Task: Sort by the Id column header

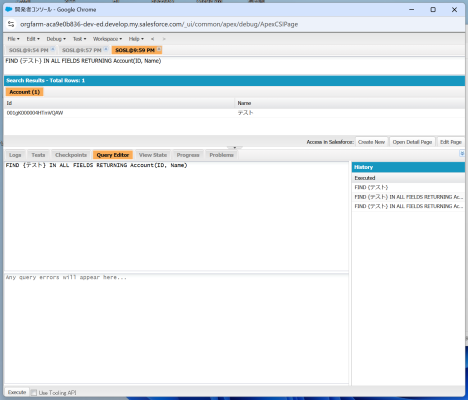Action: tap(119, 103)
